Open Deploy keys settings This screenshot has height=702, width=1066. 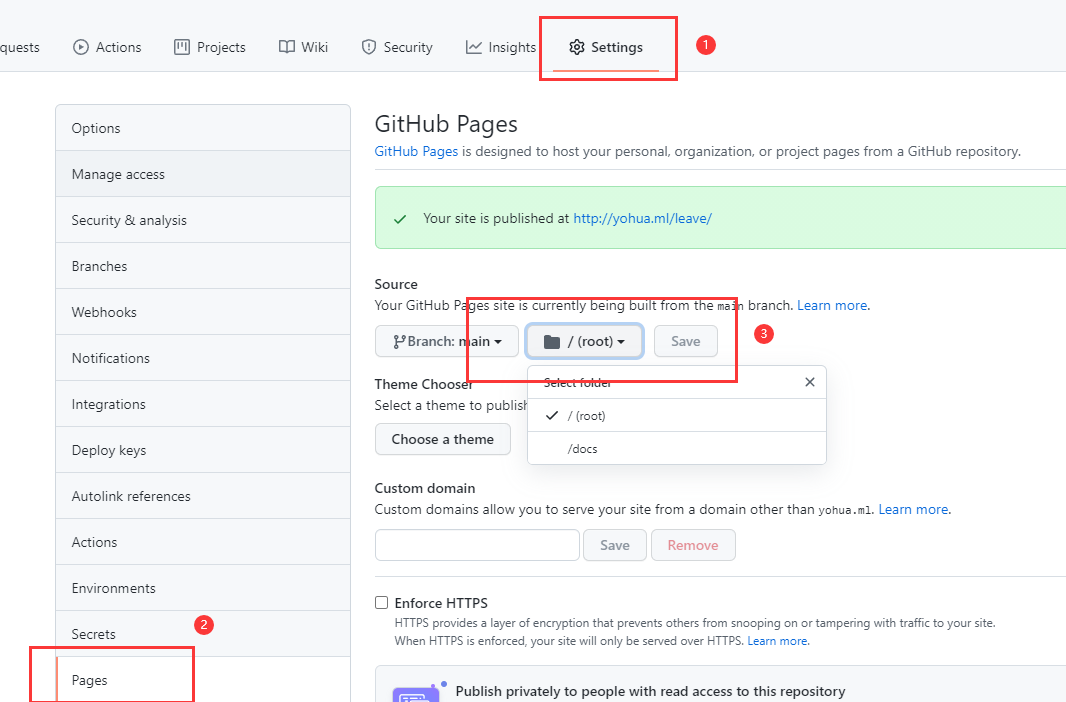coord(203,450)
